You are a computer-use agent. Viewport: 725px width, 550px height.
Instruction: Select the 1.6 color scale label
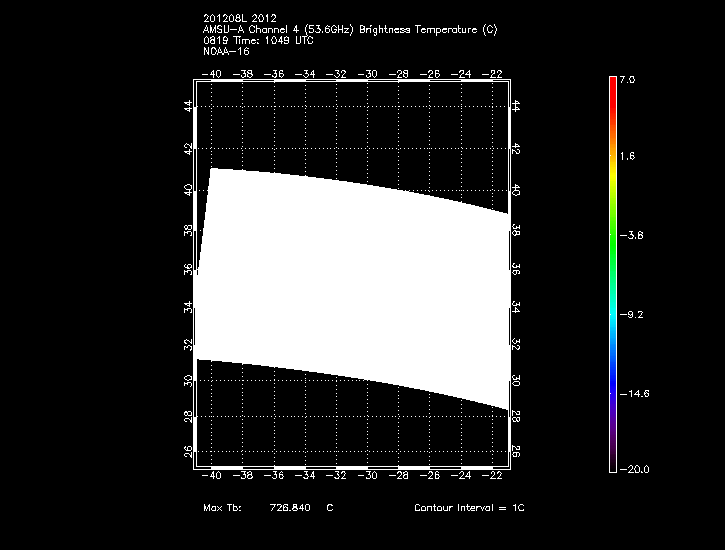point(627,157)
